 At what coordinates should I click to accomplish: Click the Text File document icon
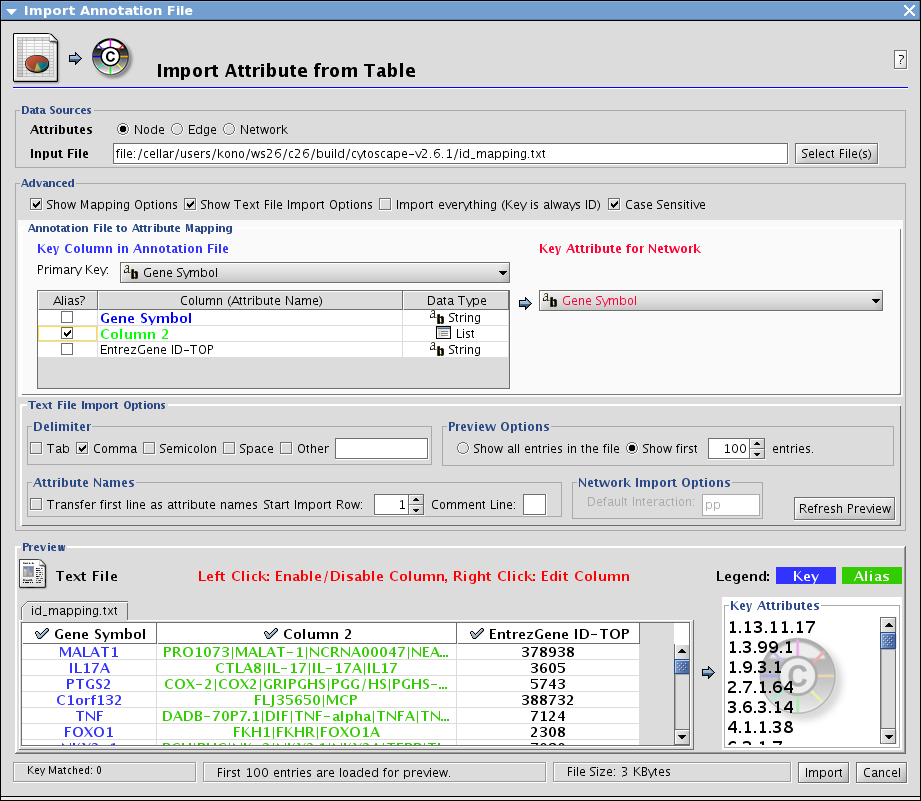pyautogui.click(x=33, y=575)
